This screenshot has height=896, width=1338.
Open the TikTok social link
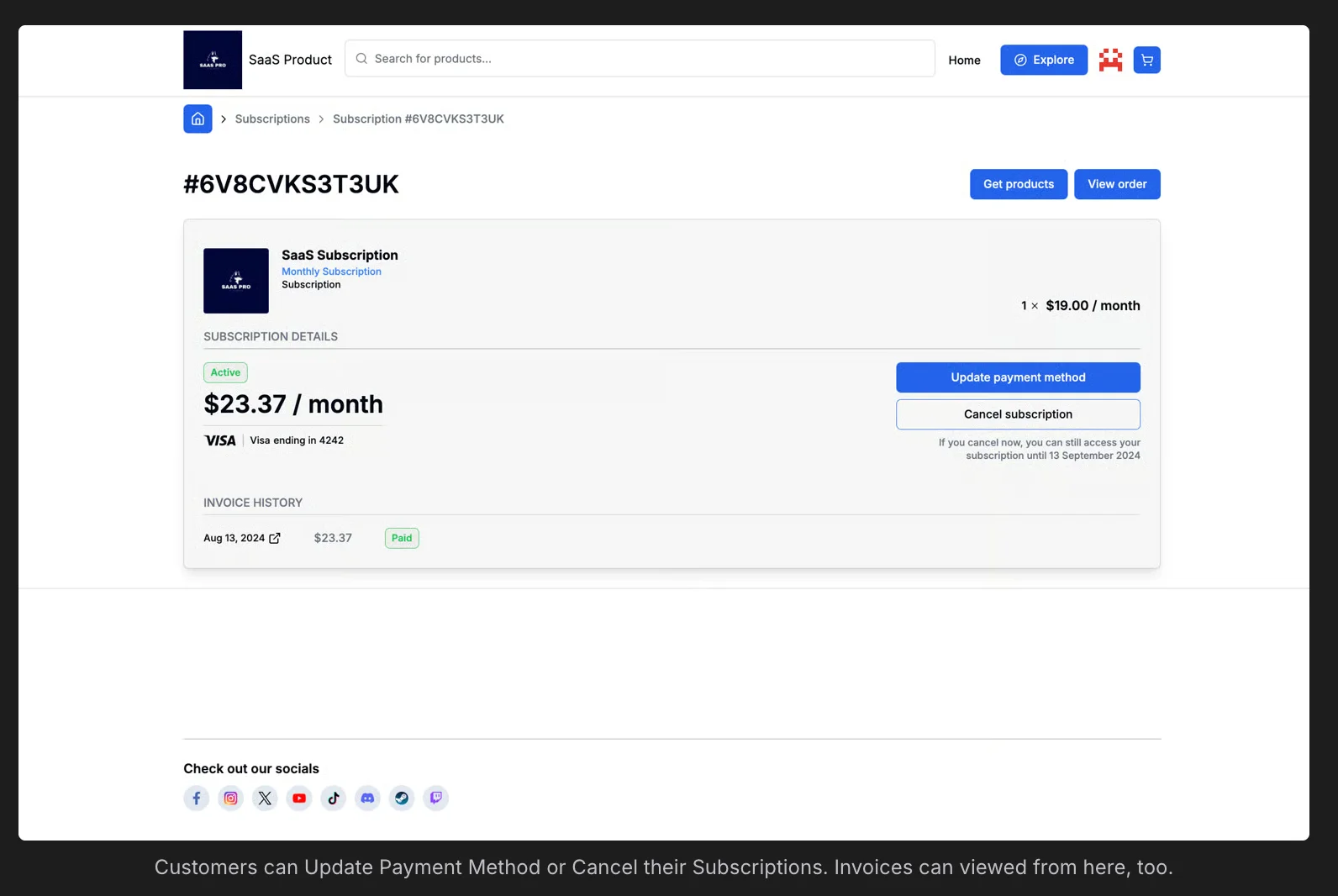334,798
